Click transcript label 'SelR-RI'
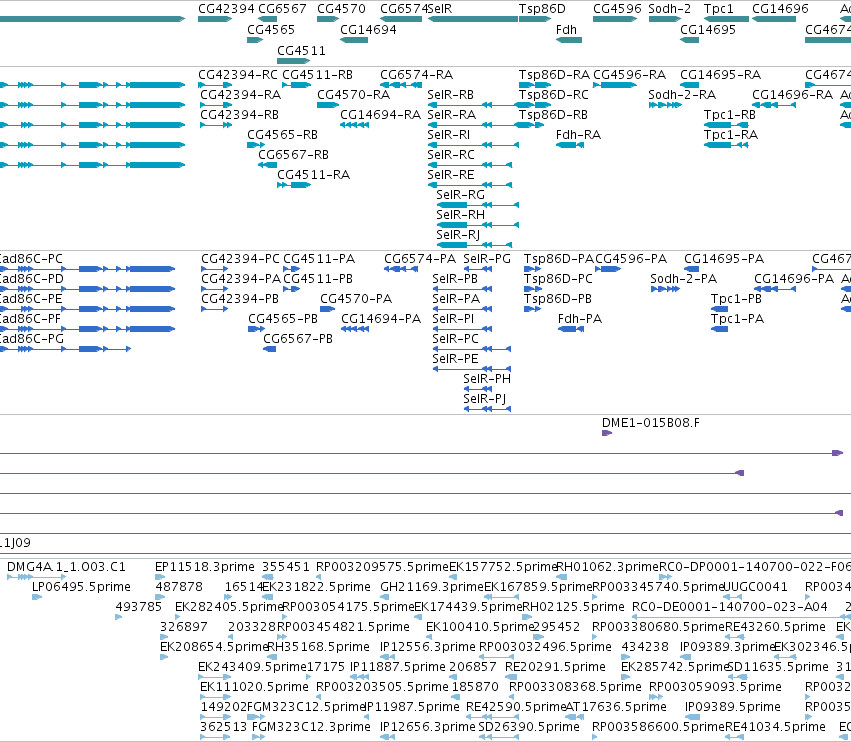 pos(449,135)
